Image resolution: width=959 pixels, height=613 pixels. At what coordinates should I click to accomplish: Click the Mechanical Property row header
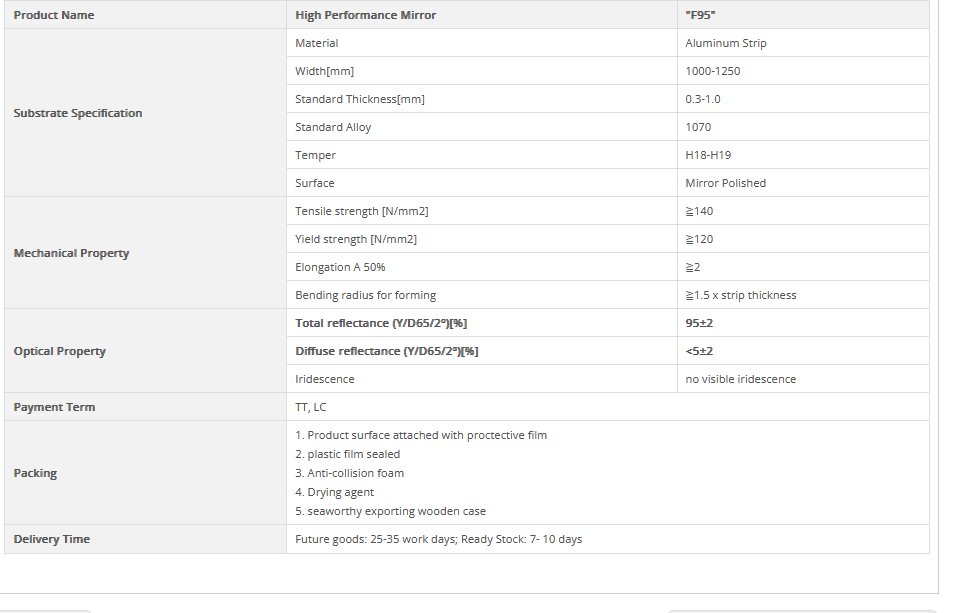(72, 253)
